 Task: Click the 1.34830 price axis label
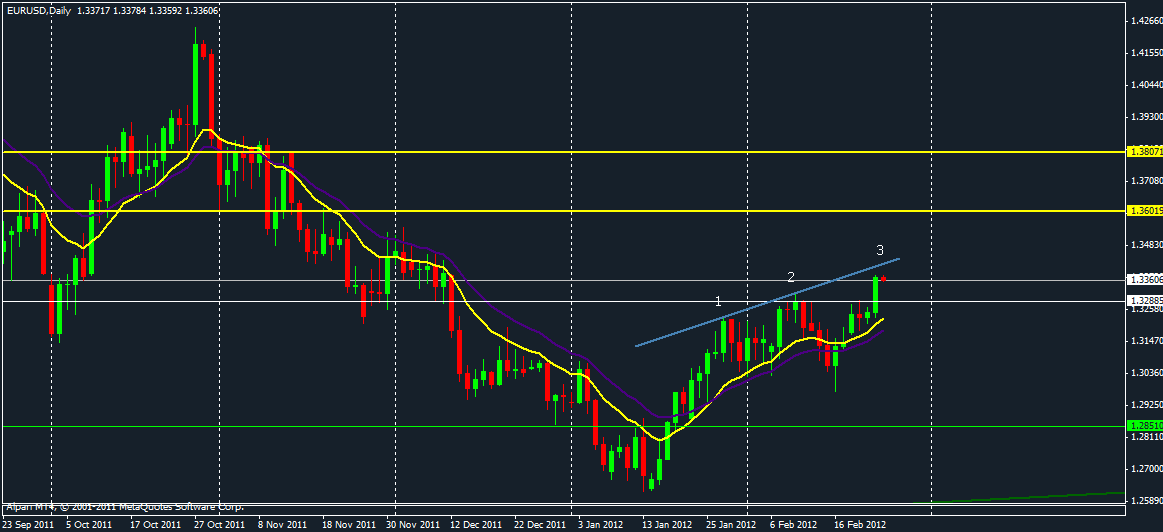point(1146,244)
